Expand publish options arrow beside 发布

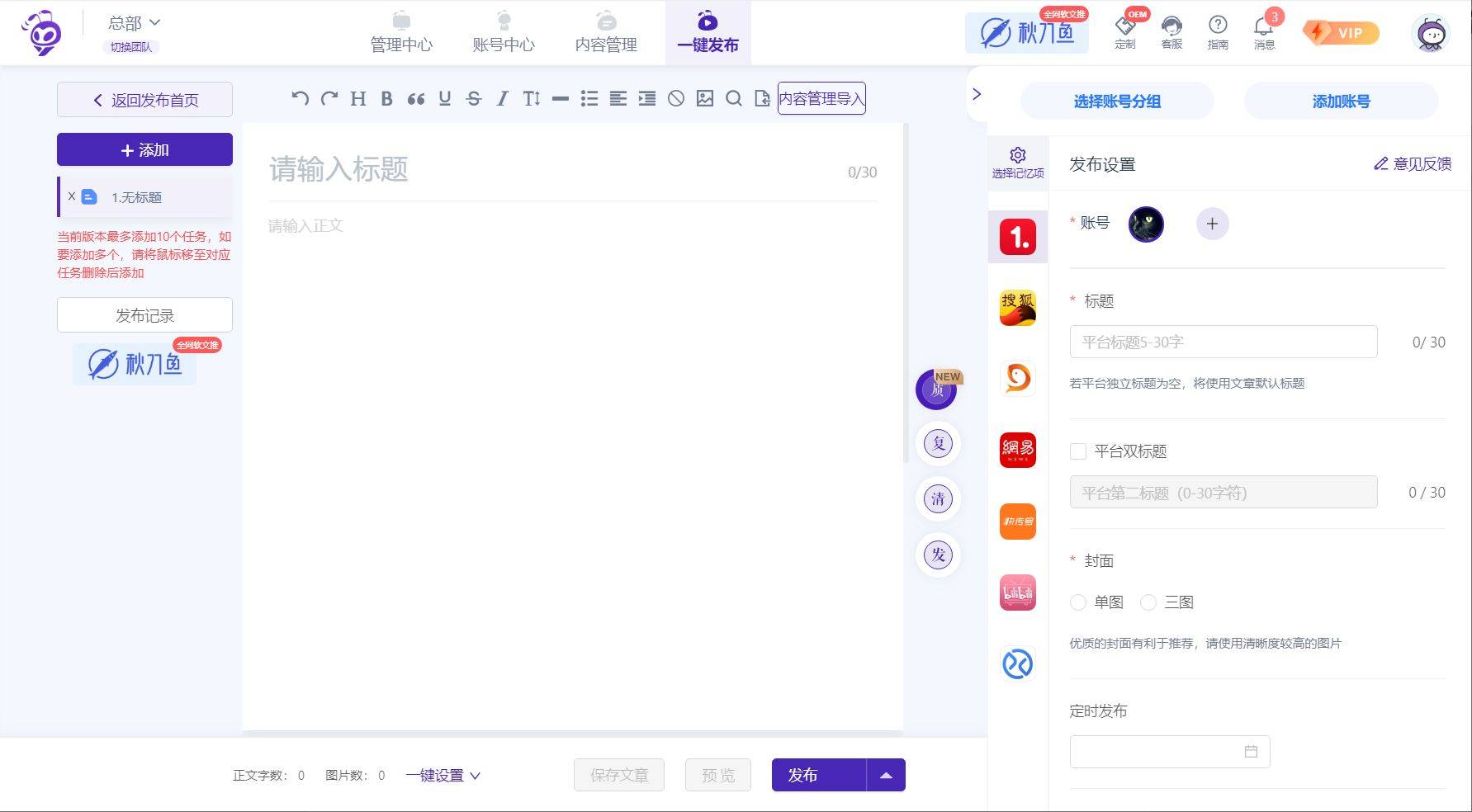886,776
